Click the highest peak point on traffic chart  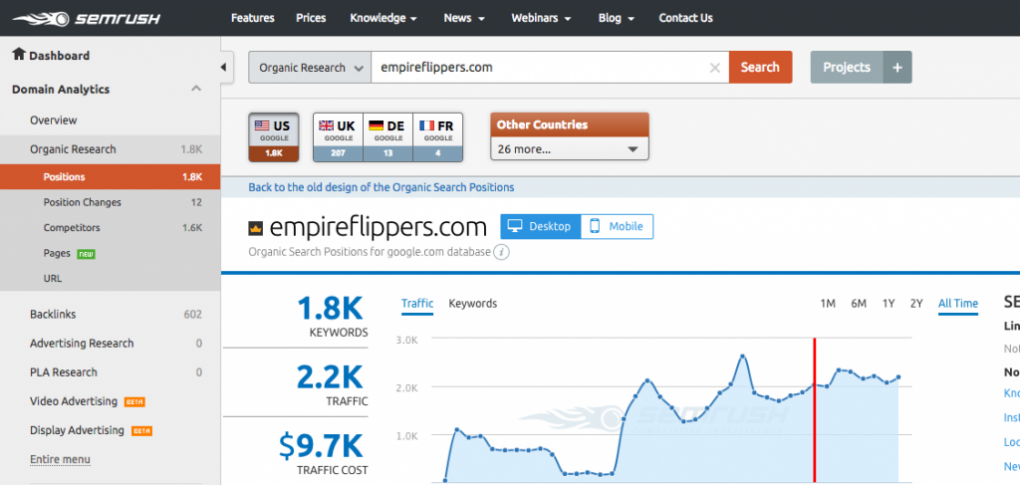tap(742, 356)
